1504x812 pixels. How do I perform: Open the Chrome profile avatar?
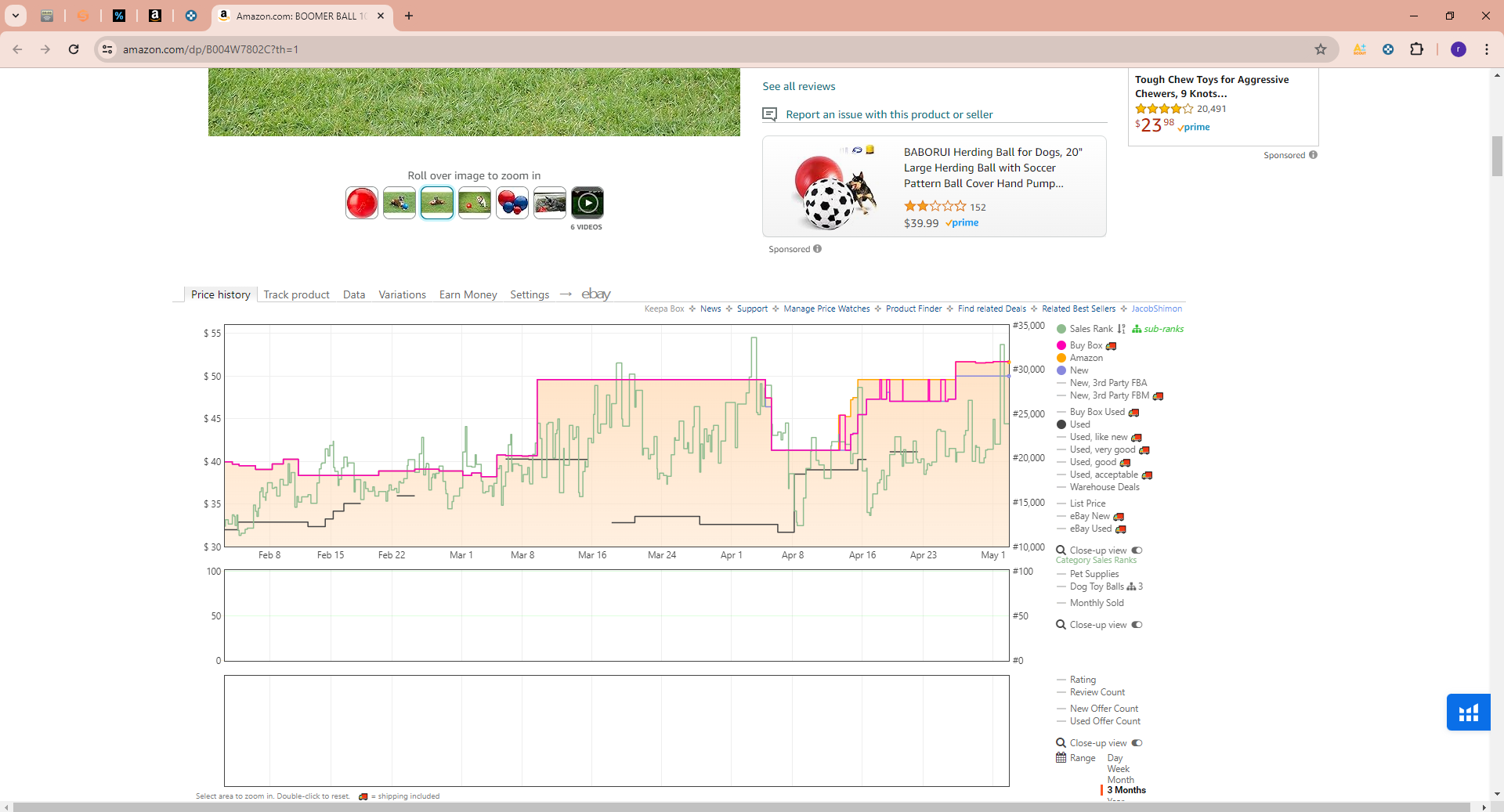(x=1459, y=49)
